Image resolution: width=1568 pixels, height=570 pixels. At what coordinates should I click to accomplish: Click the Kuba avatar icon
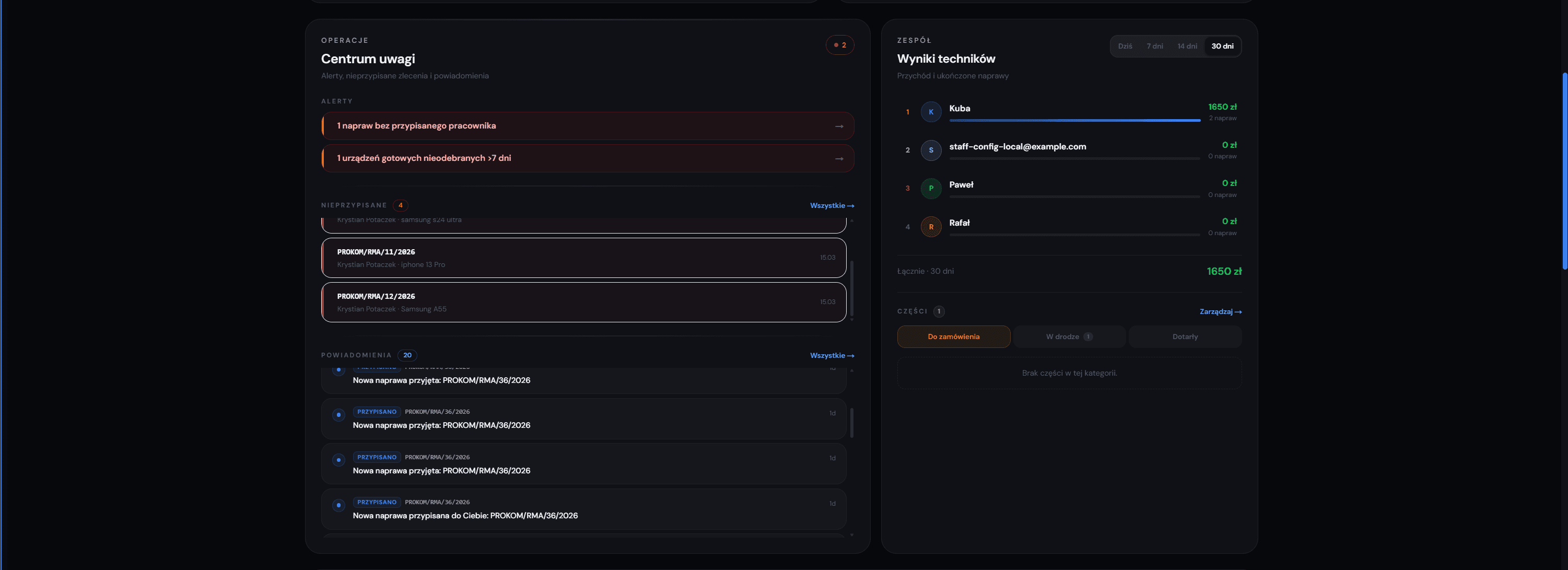[931, 112]
